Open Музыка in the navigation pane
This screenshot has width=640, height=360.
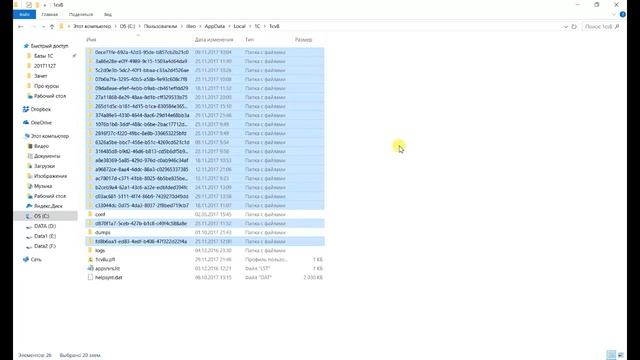coord(43,186)
